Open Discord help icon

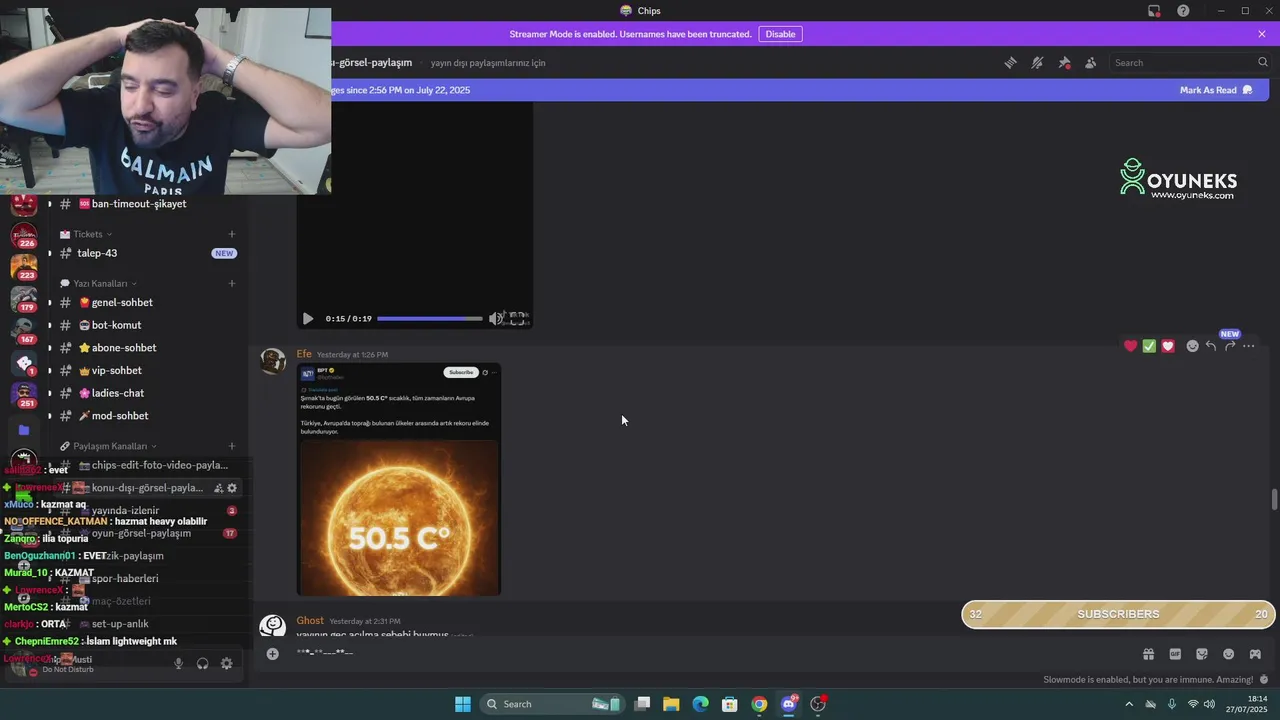coord(1183,11)
